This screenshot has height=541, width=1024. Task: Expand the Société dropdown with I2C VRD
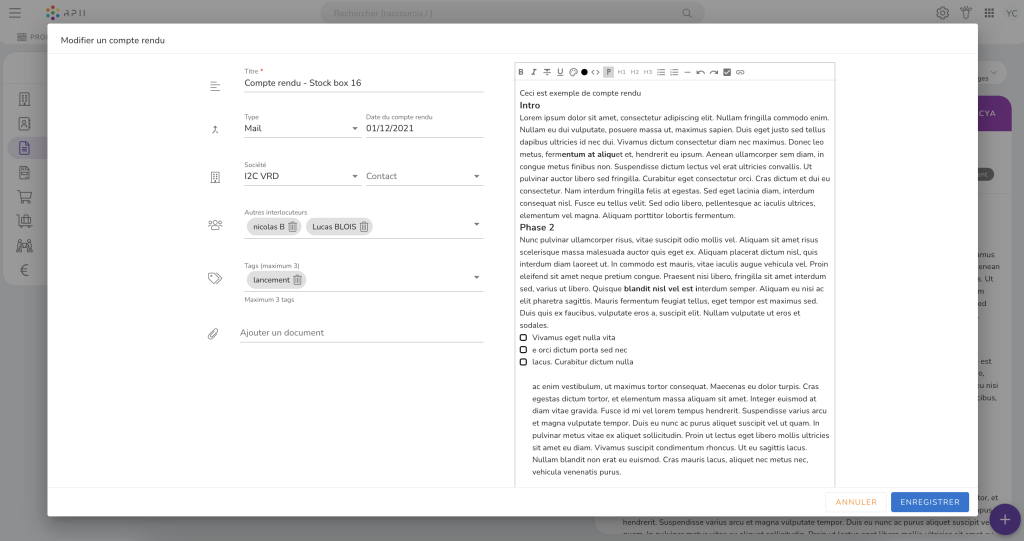click(x=354, y=176)
